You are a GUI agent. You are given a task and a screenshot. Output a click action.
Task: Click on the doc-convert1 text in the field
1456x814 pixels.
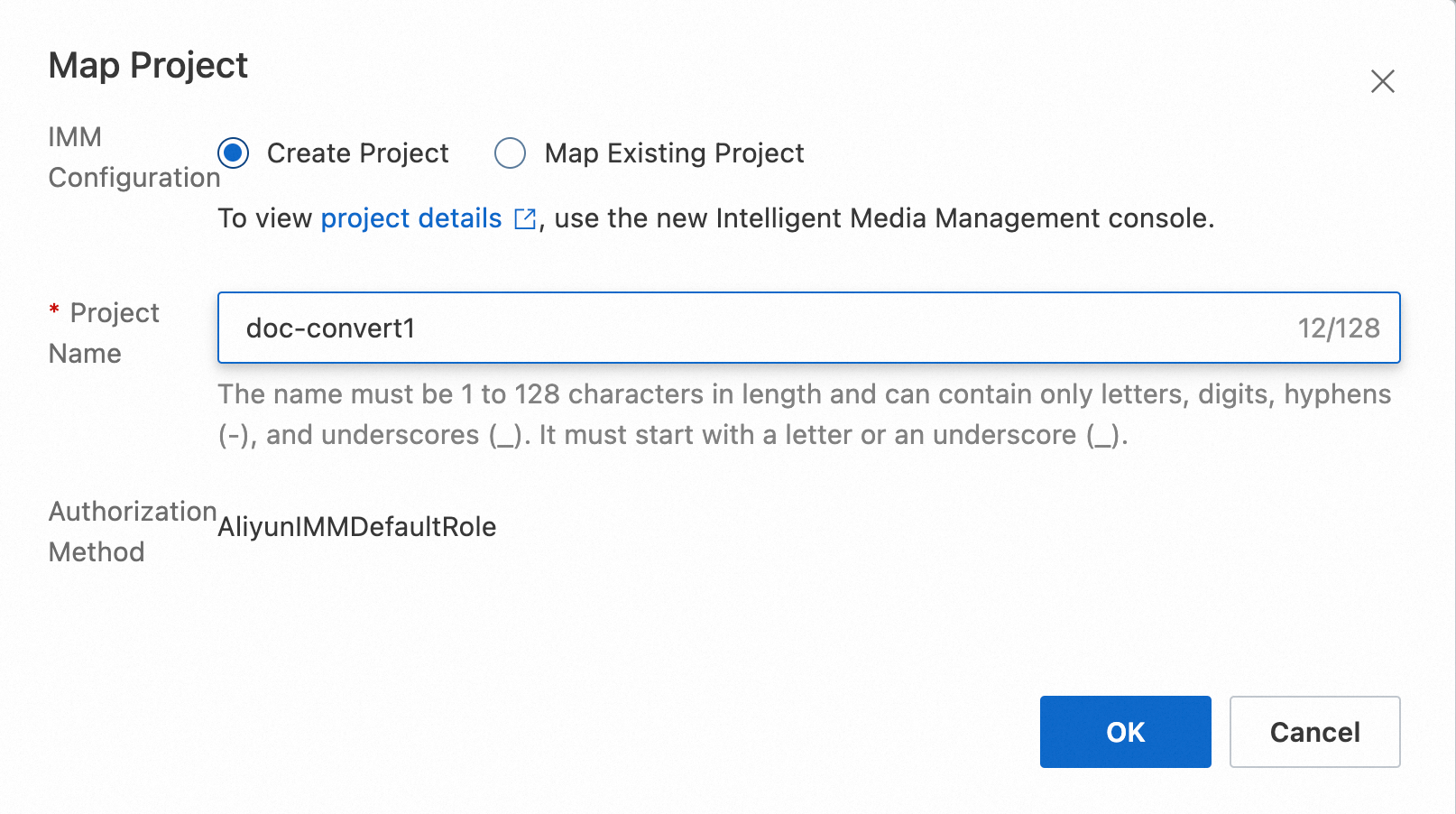(330, 328)
